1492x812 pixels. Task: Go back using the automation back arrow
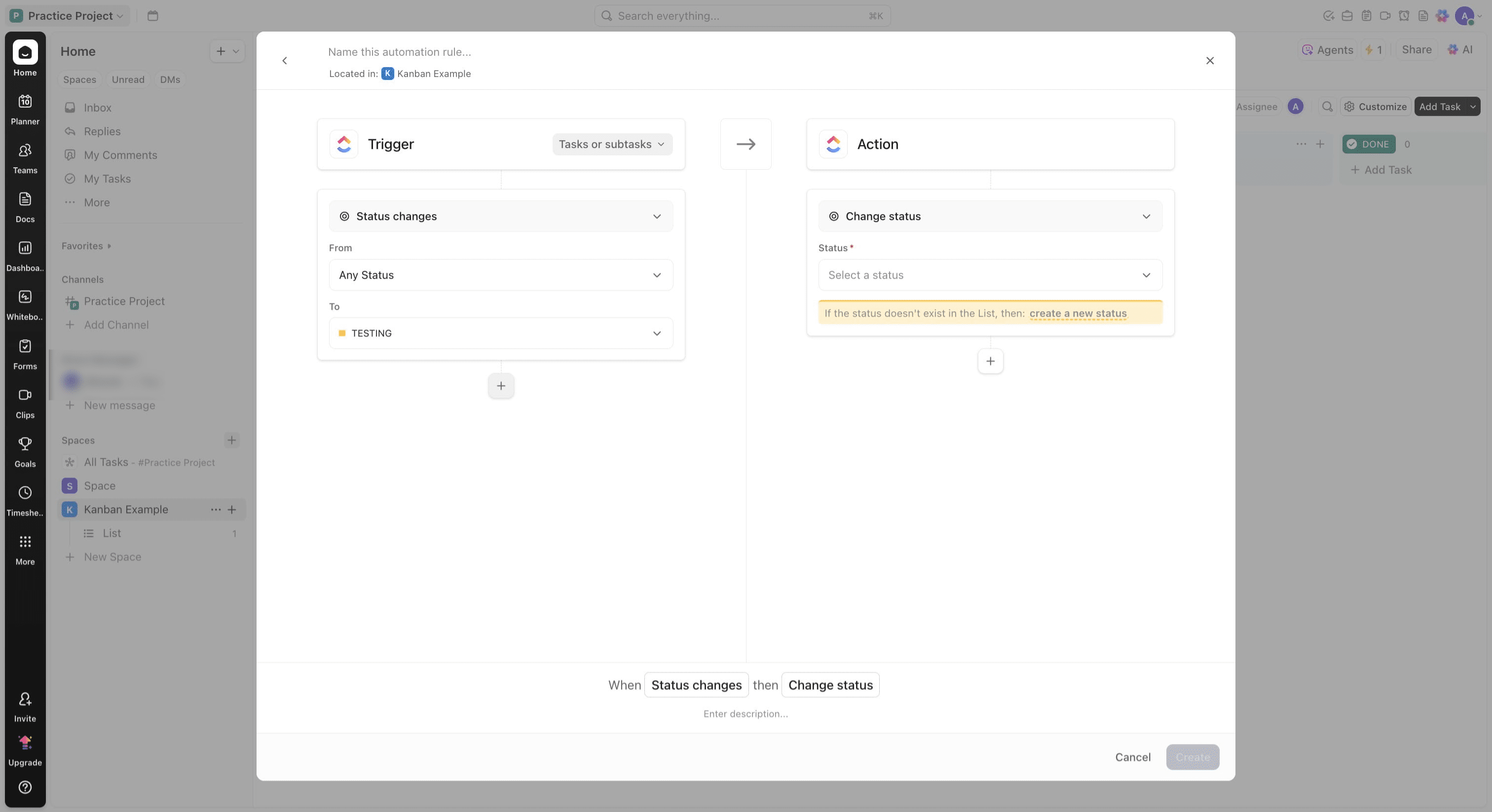click(x=284, y=61)
